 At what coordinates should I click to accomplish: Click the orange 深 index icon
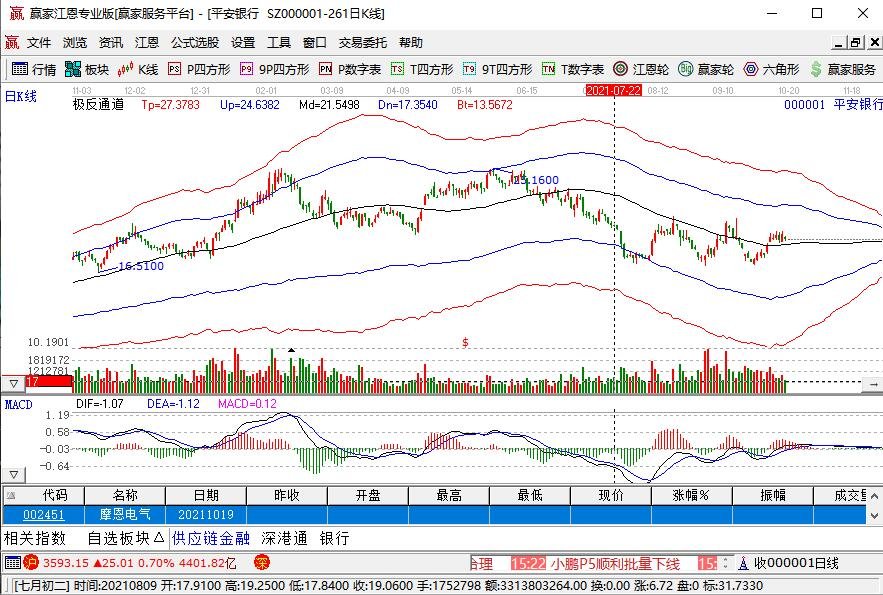click(262, 562)
